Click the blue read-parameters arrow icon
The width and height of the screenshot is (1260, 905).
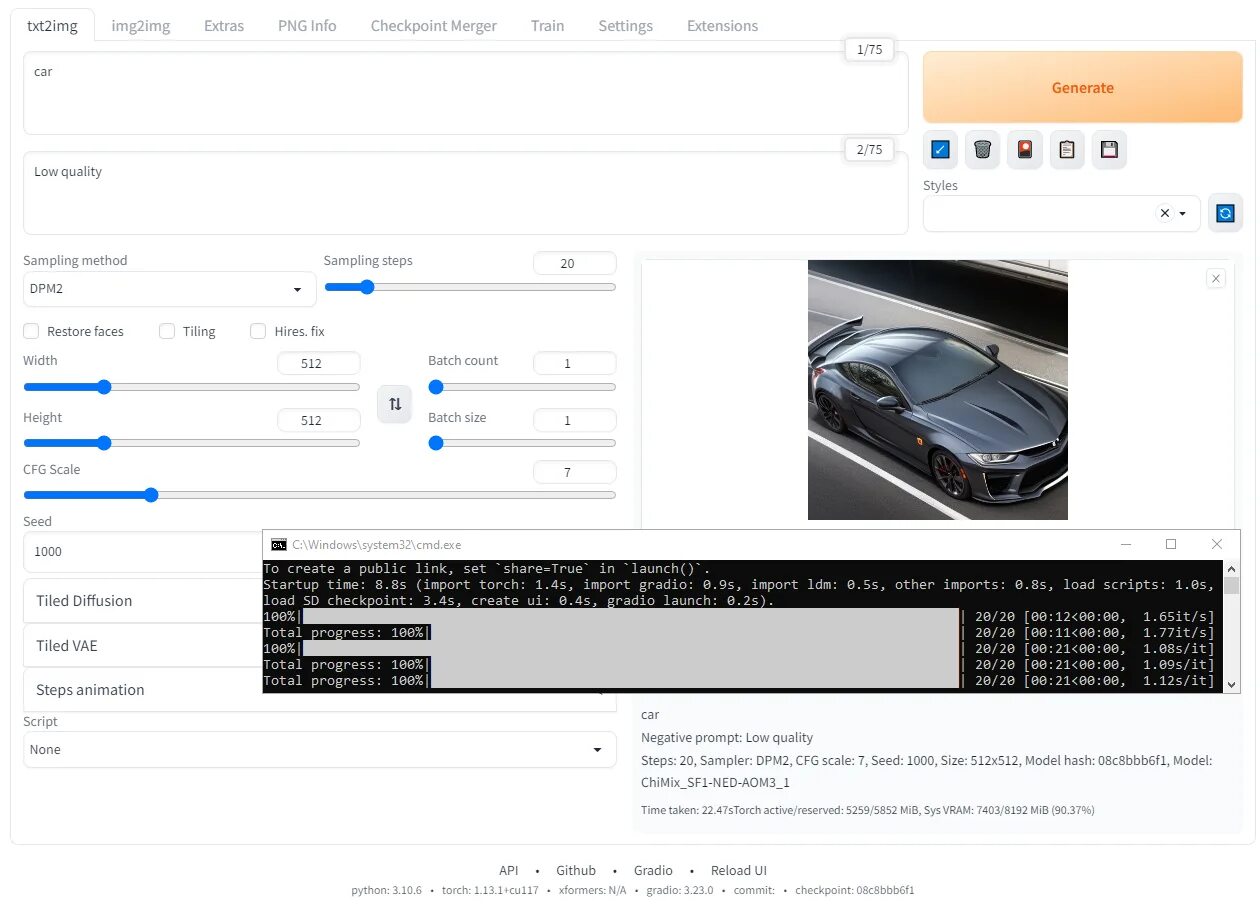point(939,149)
